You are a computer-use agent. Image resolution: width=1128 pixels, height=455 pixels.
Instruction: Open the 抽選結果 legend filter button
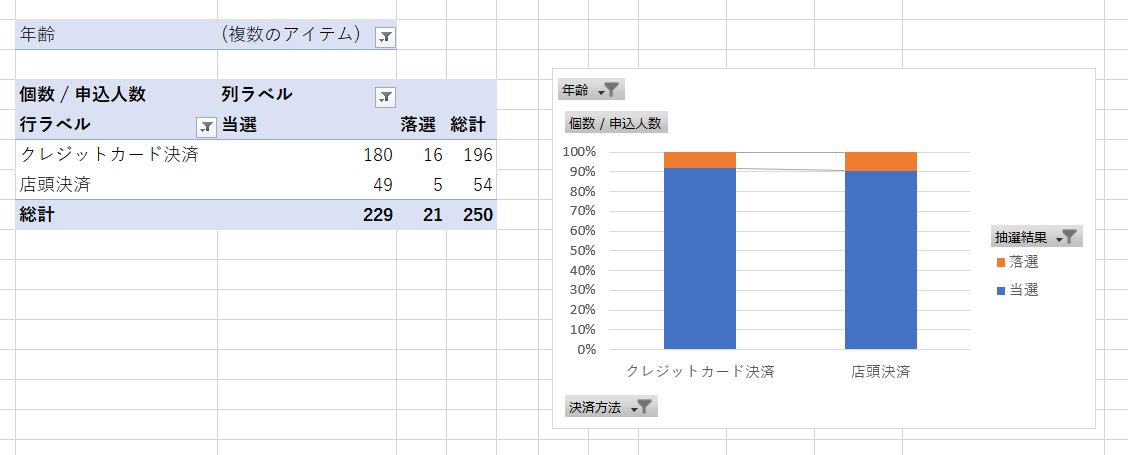pyautogui.click(x=1037, y=237)
